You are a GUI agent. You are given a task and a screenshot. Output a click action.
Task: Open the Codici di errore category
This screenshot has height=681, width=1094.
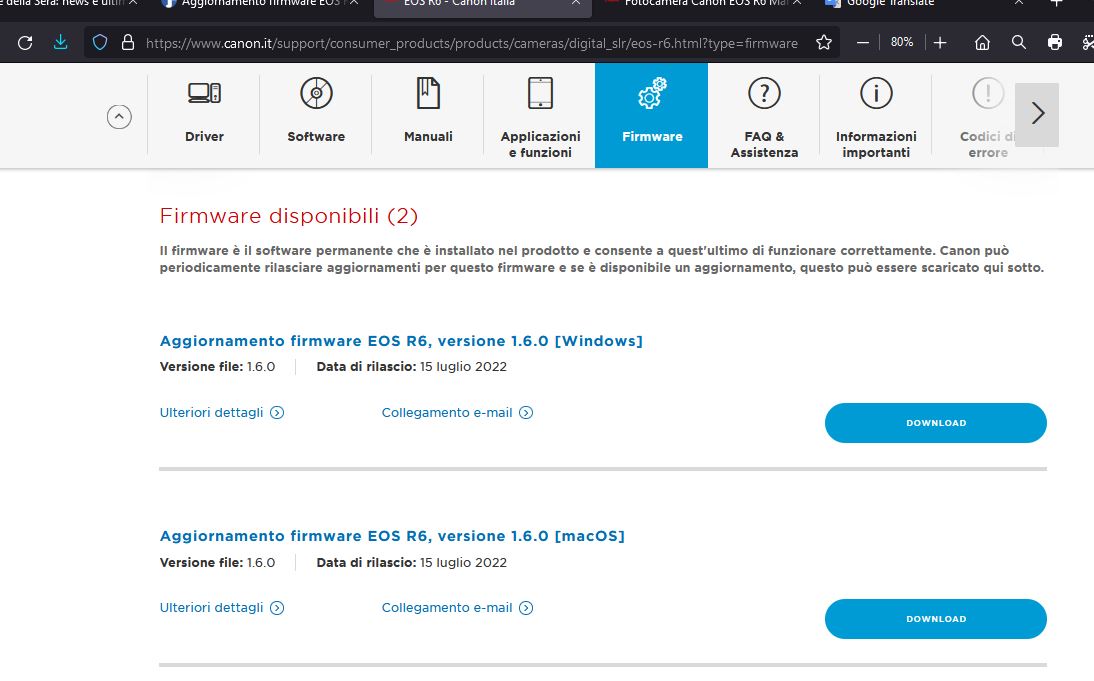click(x=988, y=115)
